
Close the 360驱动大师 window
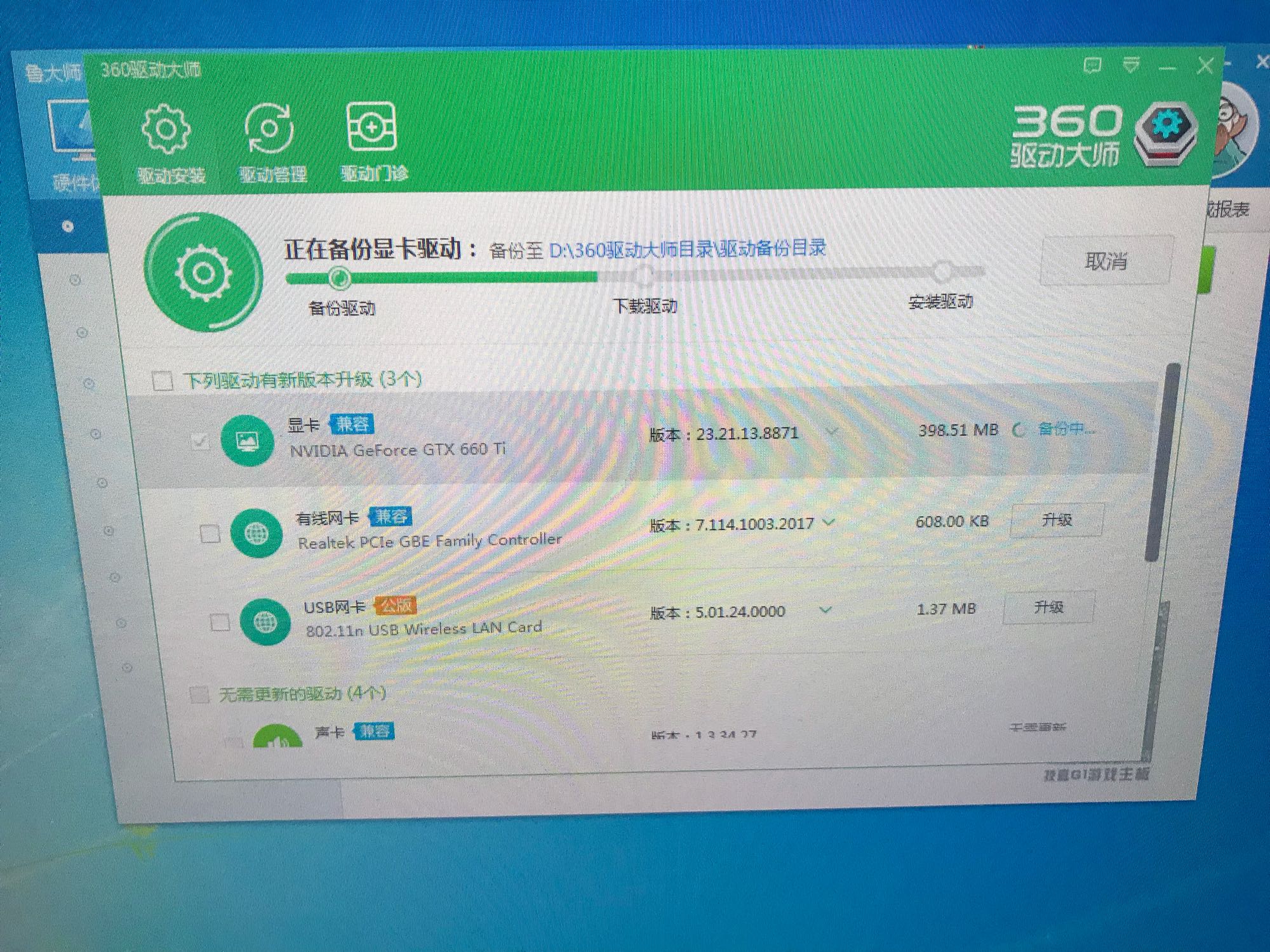[1205, 66]
